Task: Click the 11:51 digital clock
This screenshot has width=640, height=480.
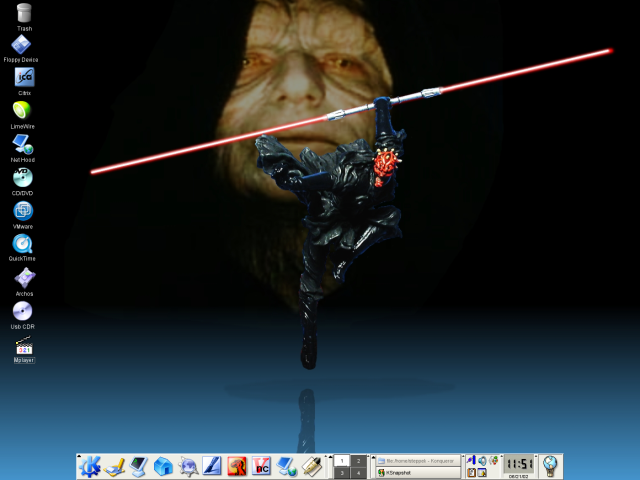Action: point(518,464)
